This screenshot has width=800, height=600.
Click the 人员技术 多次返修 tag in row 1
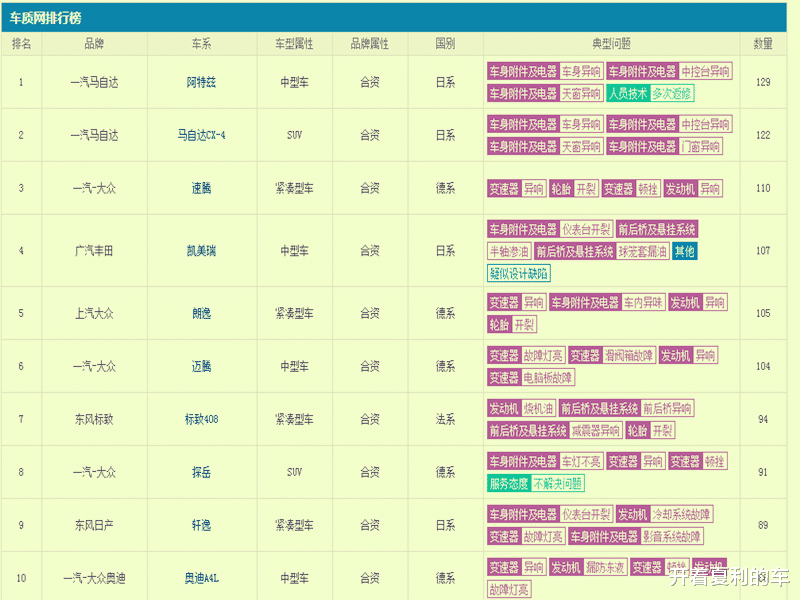(x=650, y=93)
